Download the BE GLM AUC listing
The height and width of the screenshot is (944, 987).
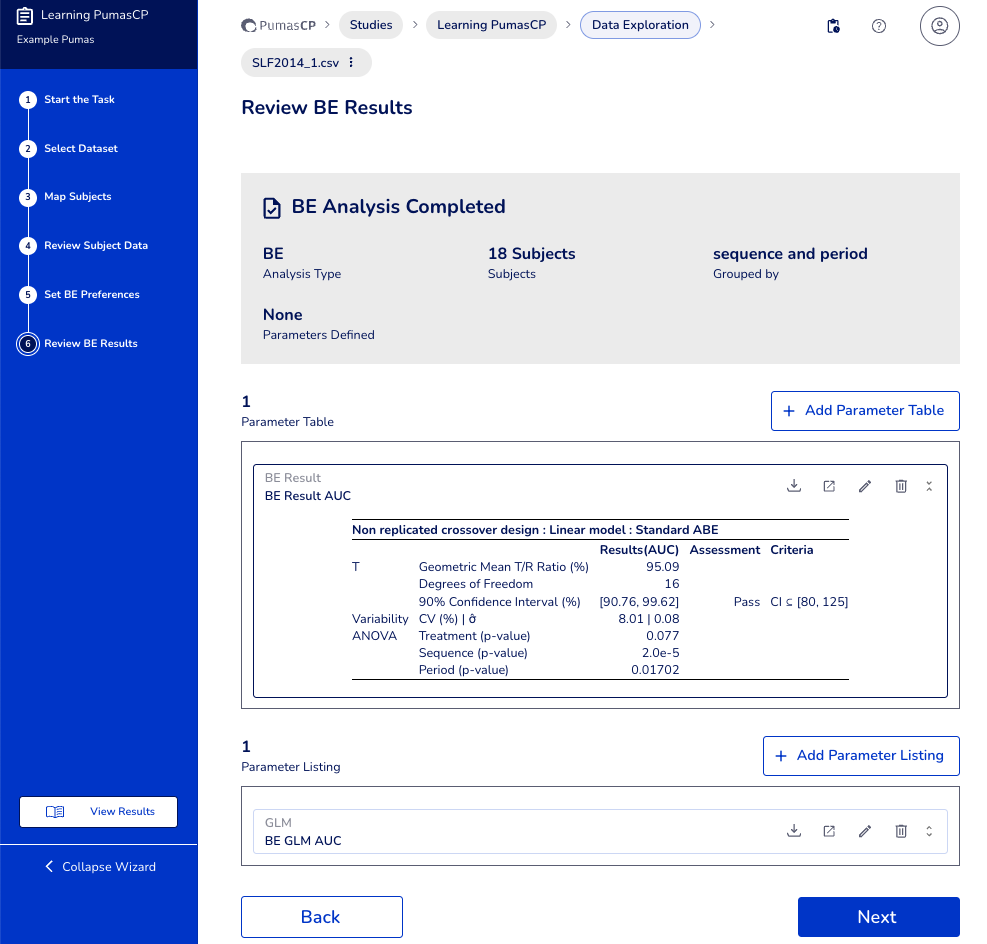click(794, 831)
